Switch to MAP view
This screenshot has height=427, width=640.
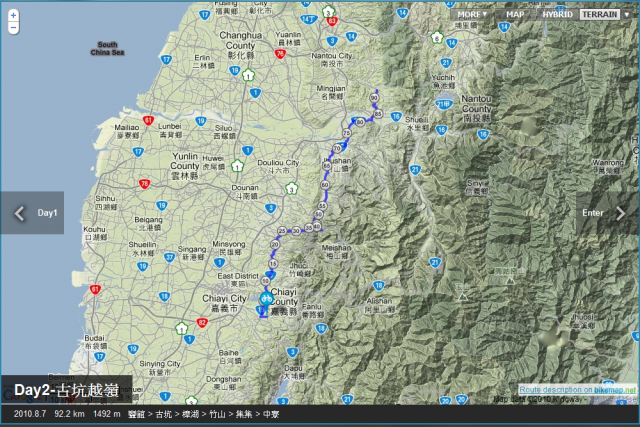515,14
